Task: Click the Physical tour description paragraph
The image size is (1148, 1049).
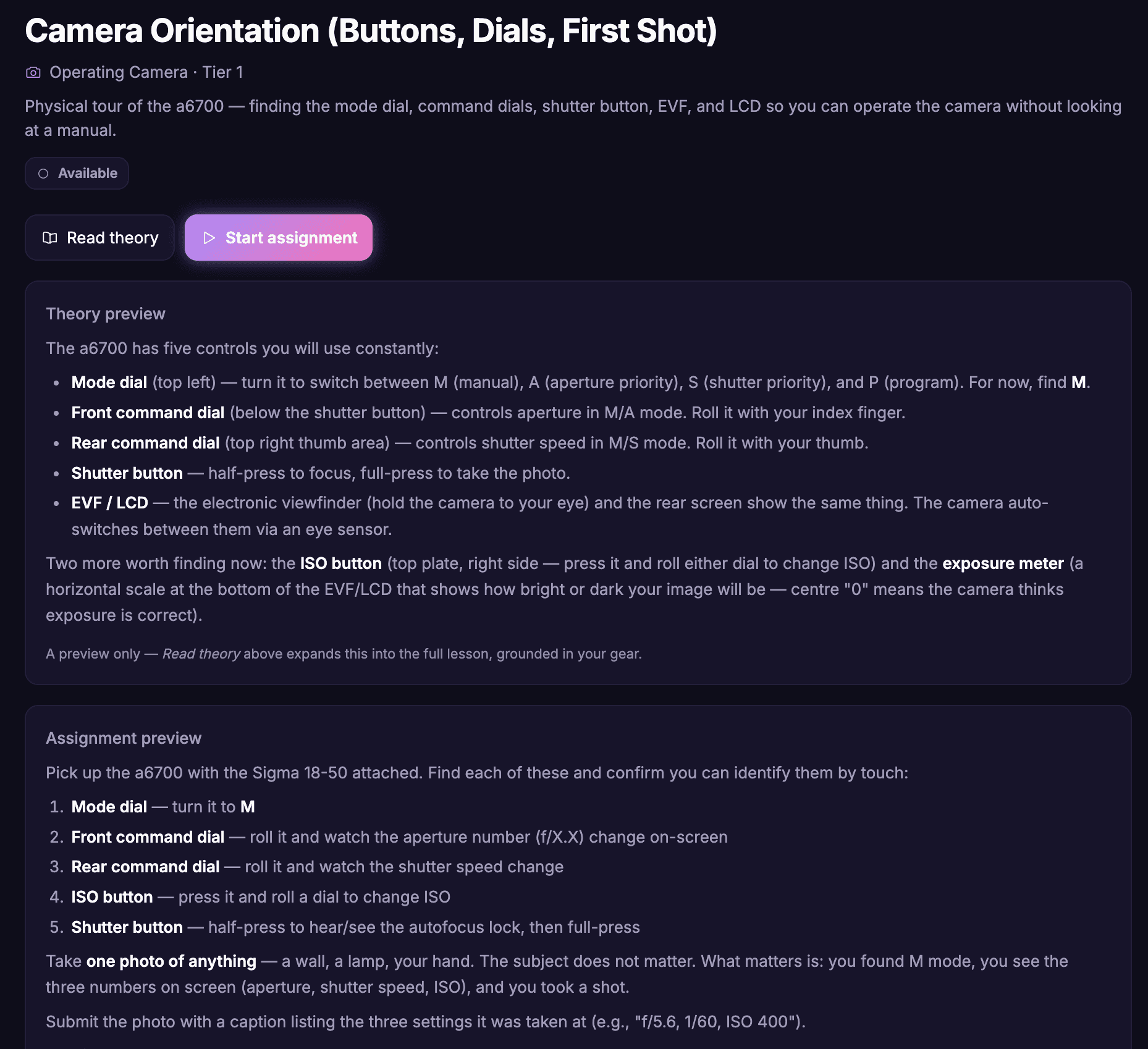Action: coord(573,118)
